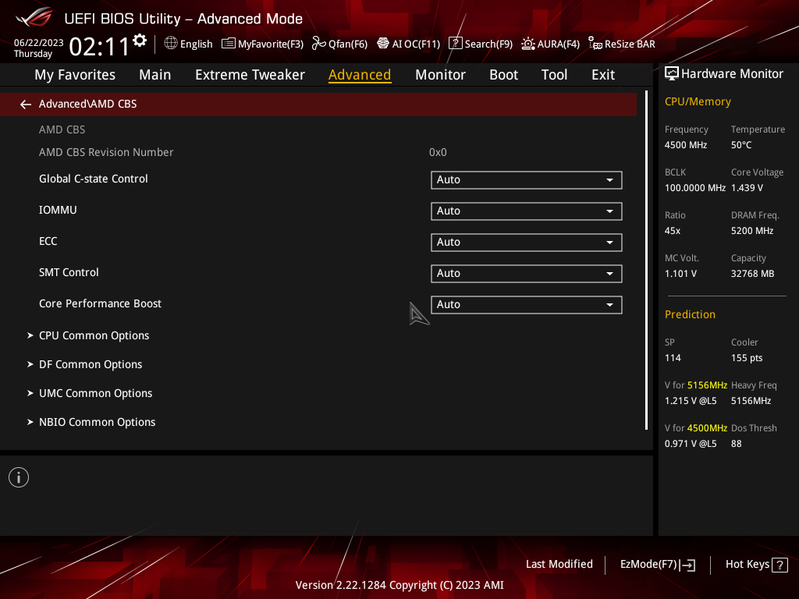Image resolution: width=799 pixels, height=599 pixels.
Task: Switch to Exit tab
Action: pos(603,75)
